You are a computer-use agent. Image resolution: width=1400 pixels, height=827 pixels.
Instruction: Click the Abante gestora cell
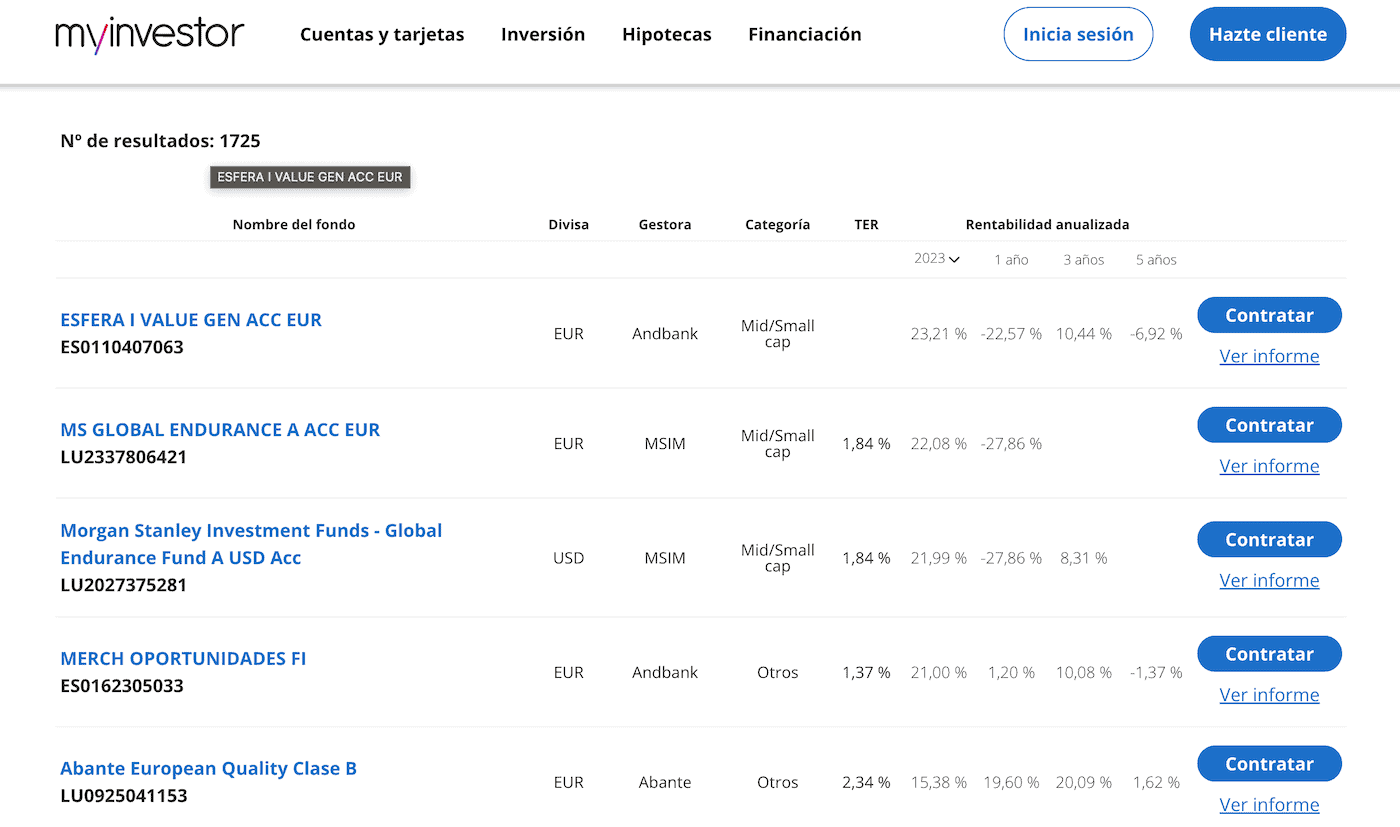tap(665, 783)
